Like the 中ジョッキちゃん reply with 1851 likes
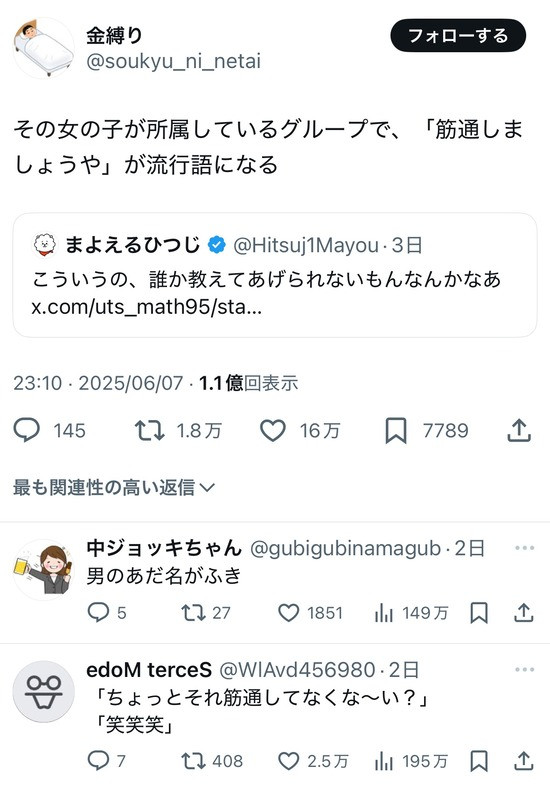Image resolution: width=550 pixels, height=787 pixels. (289, 613)
